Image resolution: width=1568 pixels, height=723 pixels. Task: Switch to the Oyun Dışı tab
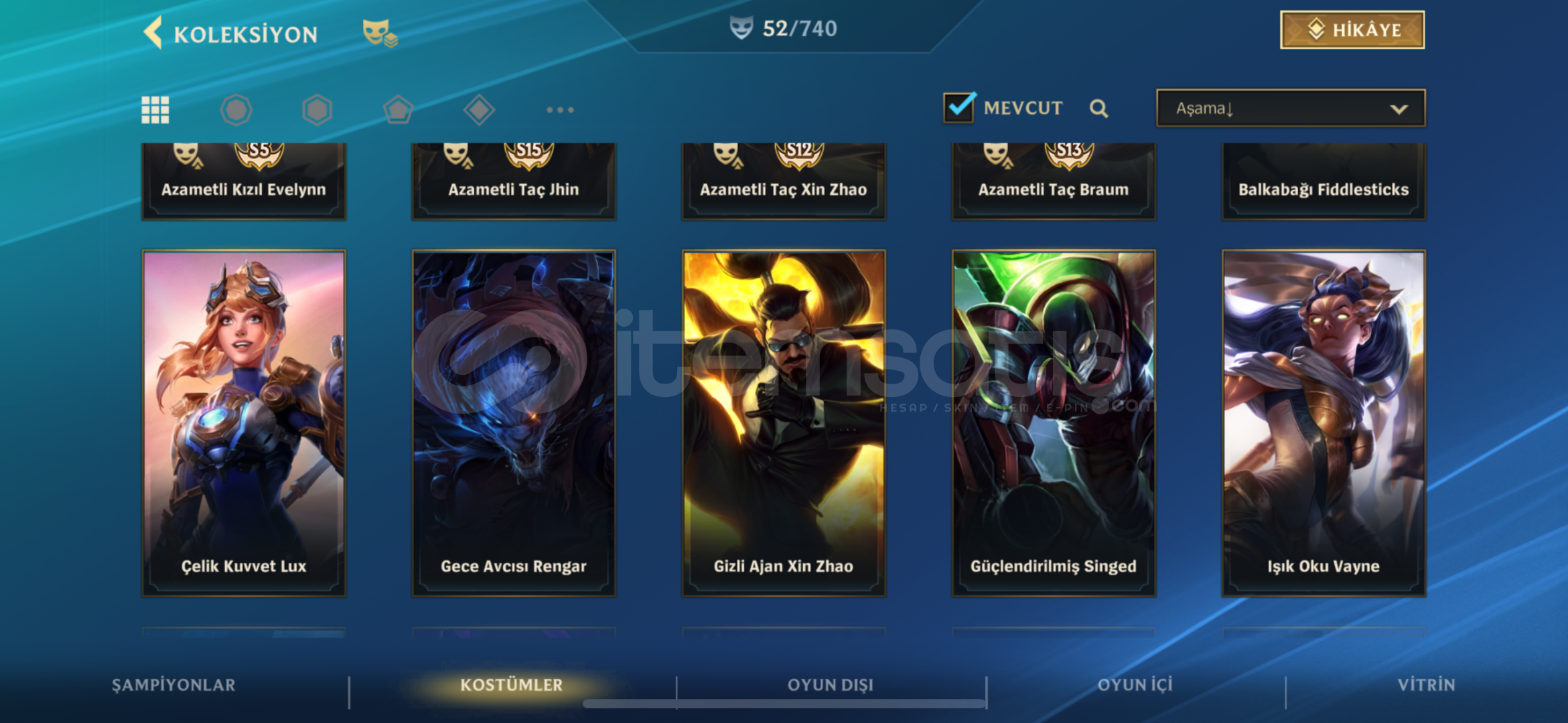(831, 685)
